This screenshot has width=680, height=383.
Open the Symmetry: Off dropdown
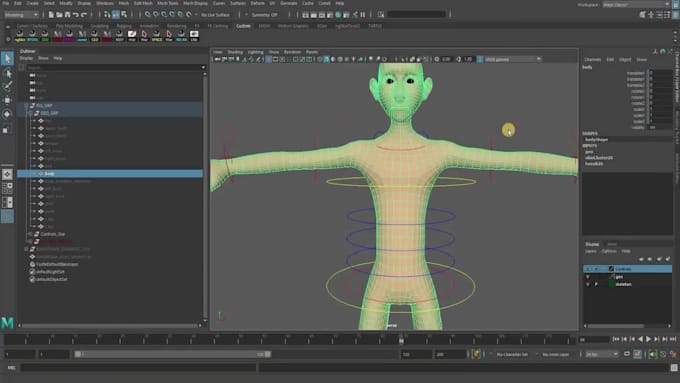266,15
